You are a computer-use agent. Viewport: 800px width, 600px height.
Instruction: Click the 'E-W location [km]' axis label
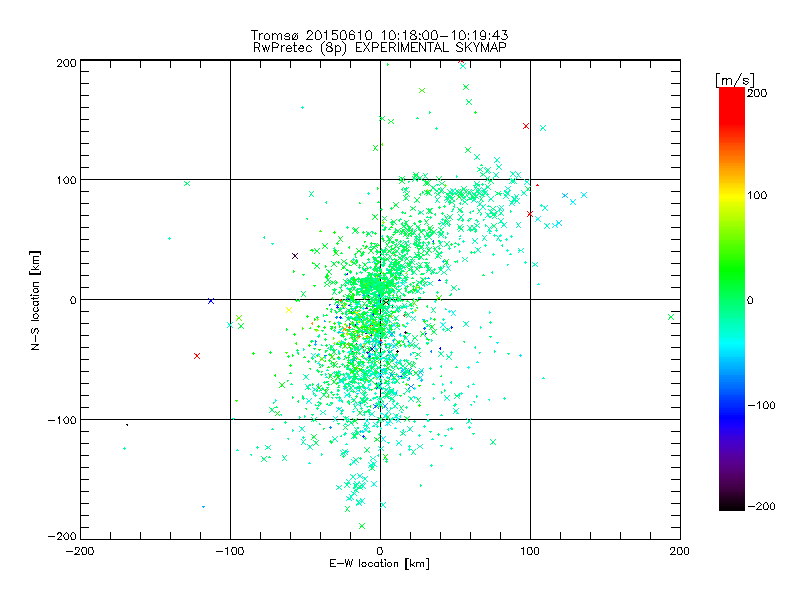click(x=379, y=564)
